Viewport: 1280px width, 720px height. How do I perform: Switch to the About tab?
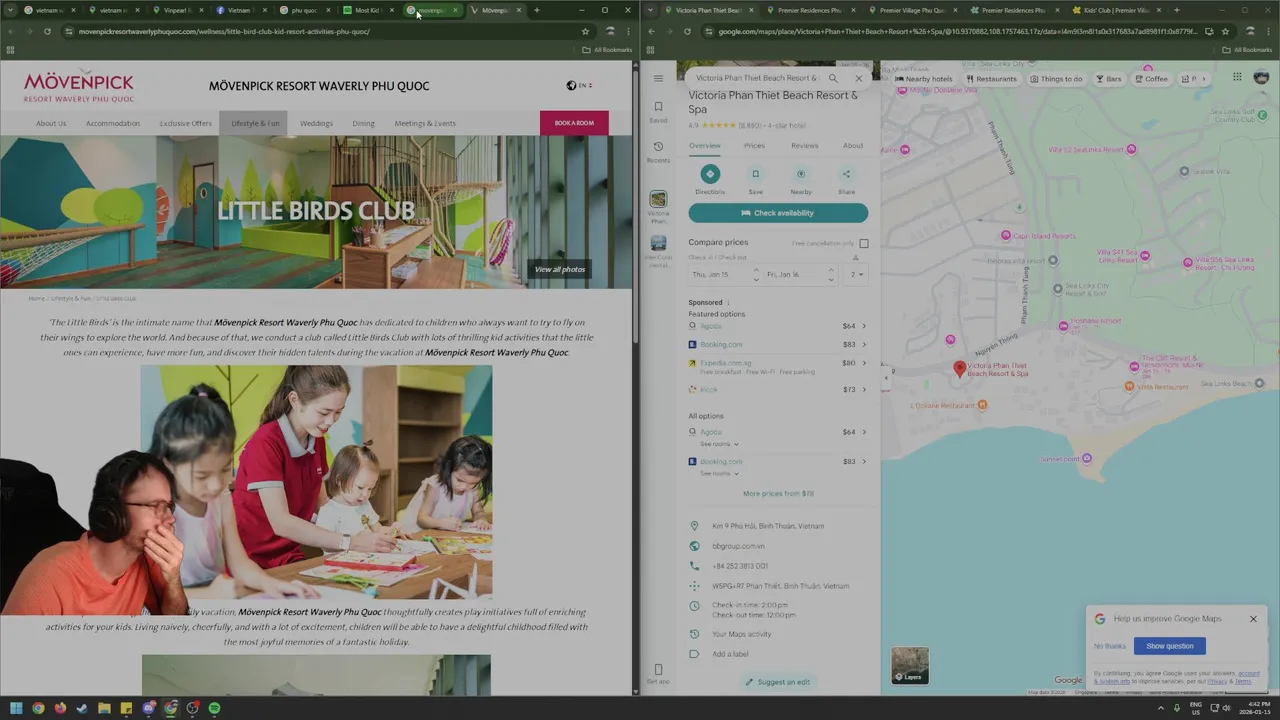click(853, 146)
